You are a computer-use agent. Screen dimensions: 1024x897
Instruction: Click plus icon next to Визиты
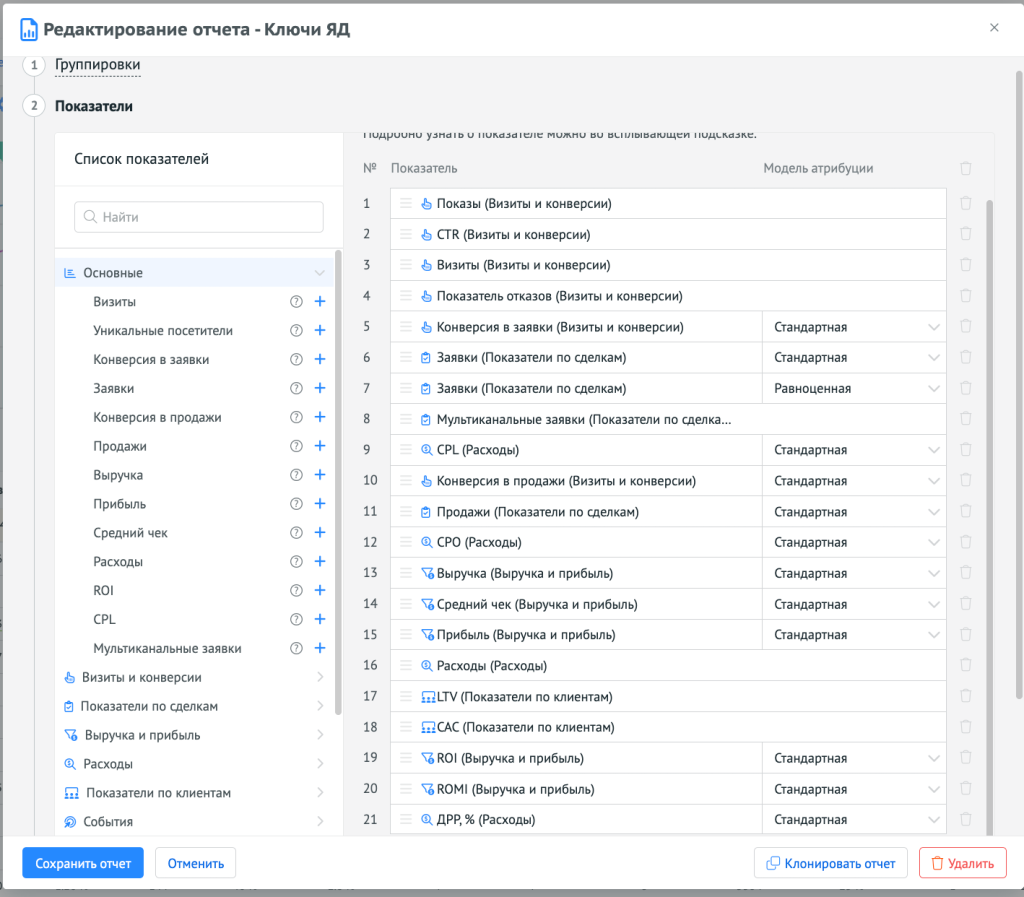(x=320, y=302)
